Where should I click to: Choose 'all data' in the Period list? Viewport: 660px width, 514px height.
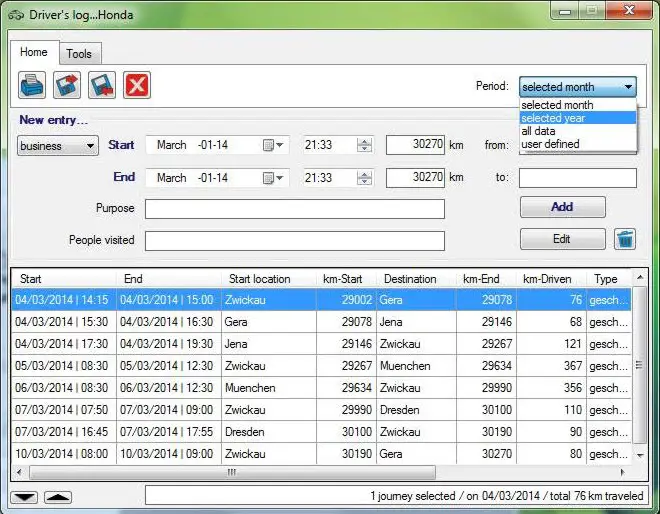coord(578,131)
